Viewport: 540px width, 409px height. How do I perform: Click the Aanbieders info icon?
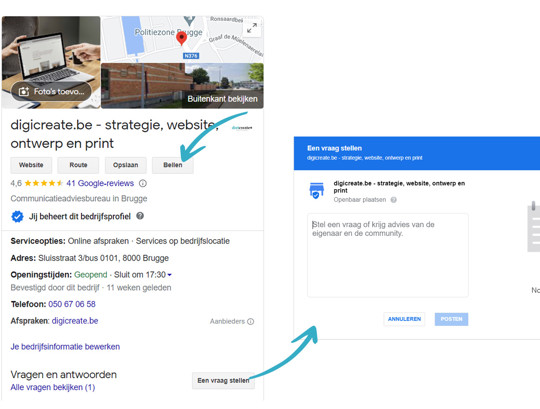pyautogui.click(x=251, y=321)
